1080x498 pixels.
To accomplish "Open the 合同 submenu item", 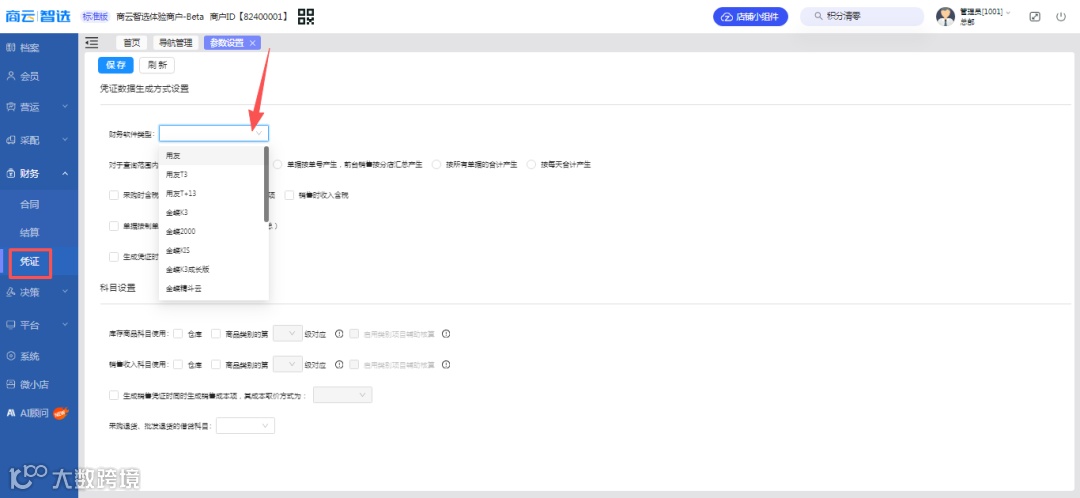I will 29,204.
